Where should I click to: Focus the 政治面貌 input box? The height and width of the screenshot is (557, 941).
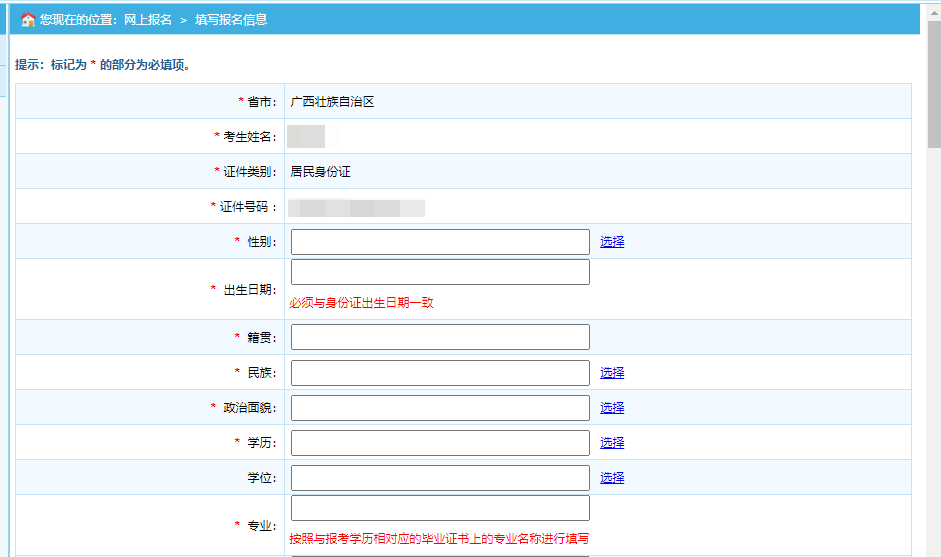pyautogui.click(x=440, y=408)
